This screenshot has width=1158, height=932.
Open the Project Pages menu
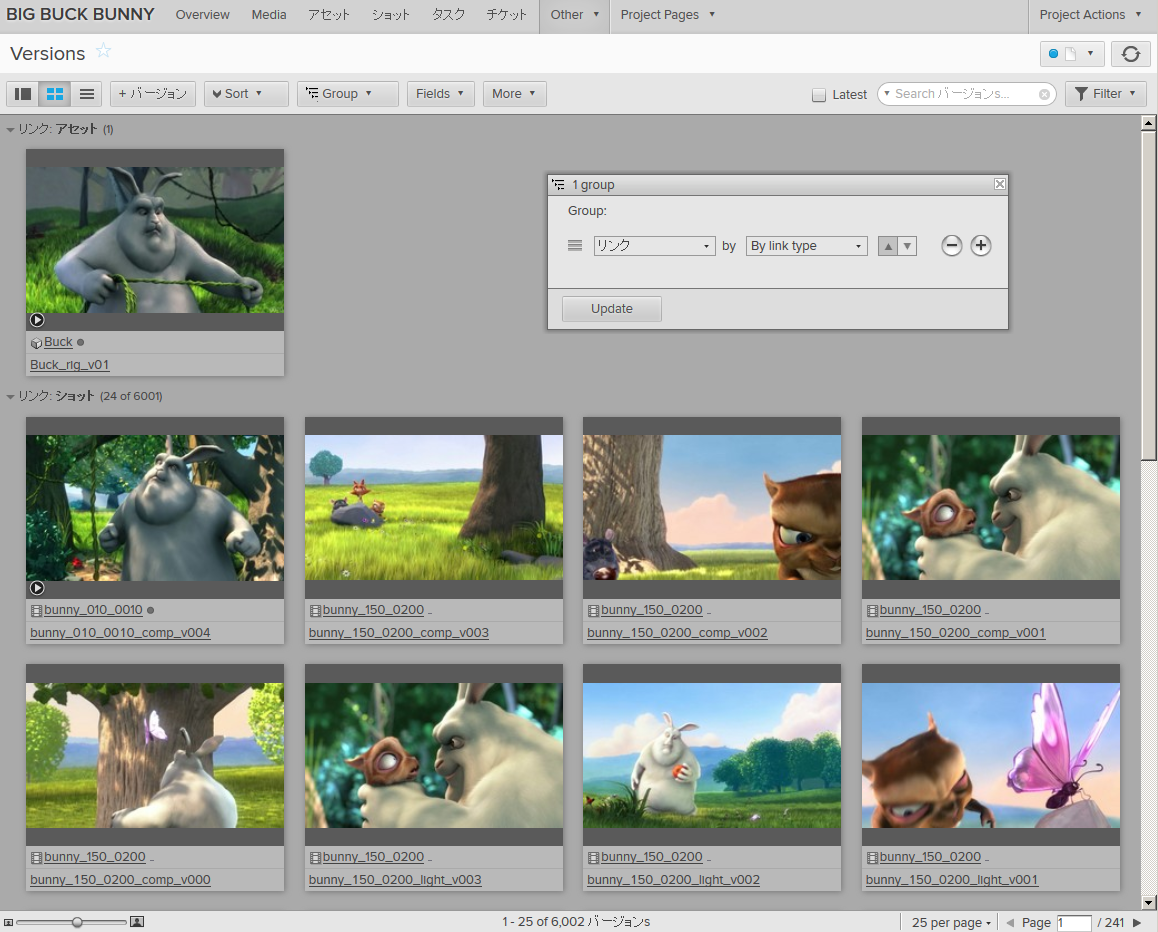click(668, 15)
